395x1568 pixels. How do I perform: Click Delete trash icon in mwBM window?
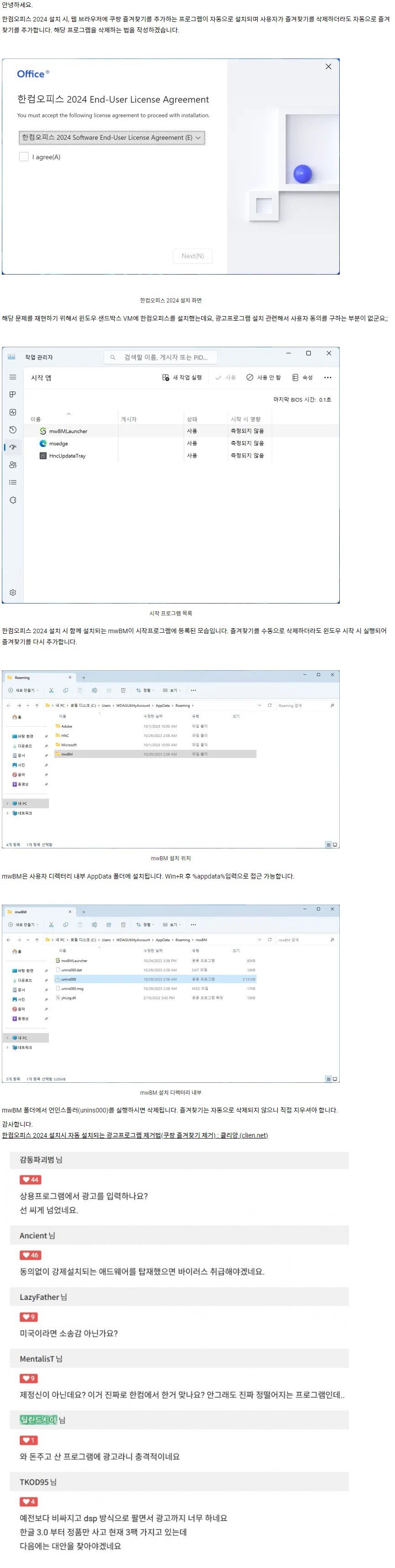pyautogui.click(x=123, y=925)
